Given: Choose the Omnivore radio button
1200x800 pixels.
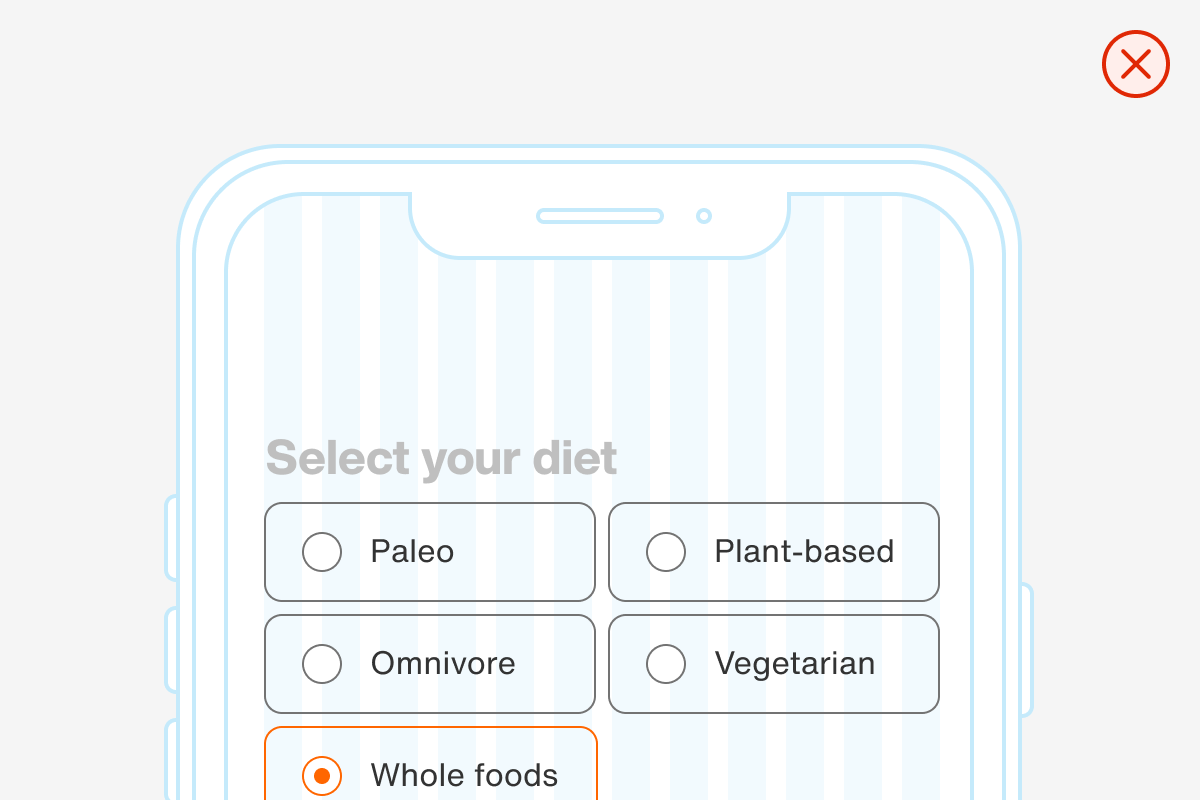Looking at the screenshot, I should [x=322, y=663].
